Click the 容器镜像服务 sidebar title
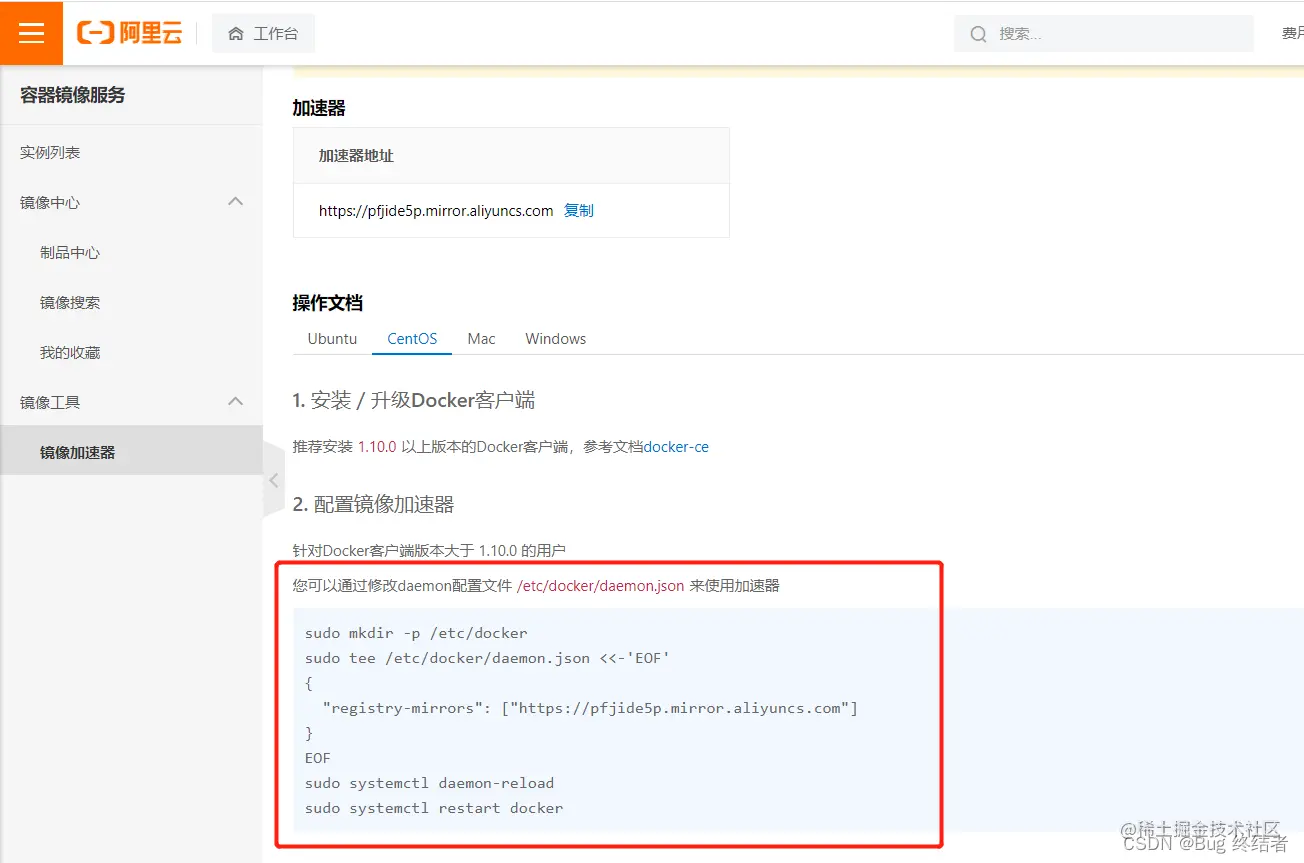The height and width of the screenshot is (863, 1304). tap(73, 95)
